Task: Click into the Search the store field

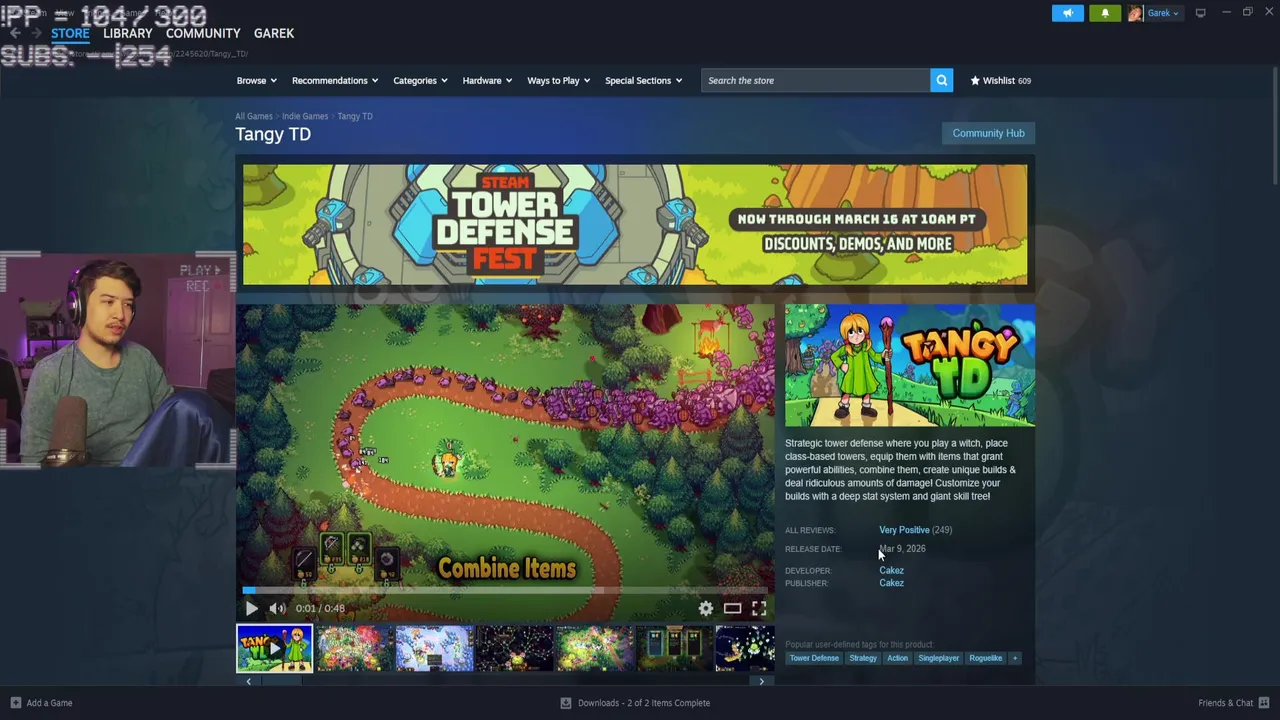Action: pos(815,80)
